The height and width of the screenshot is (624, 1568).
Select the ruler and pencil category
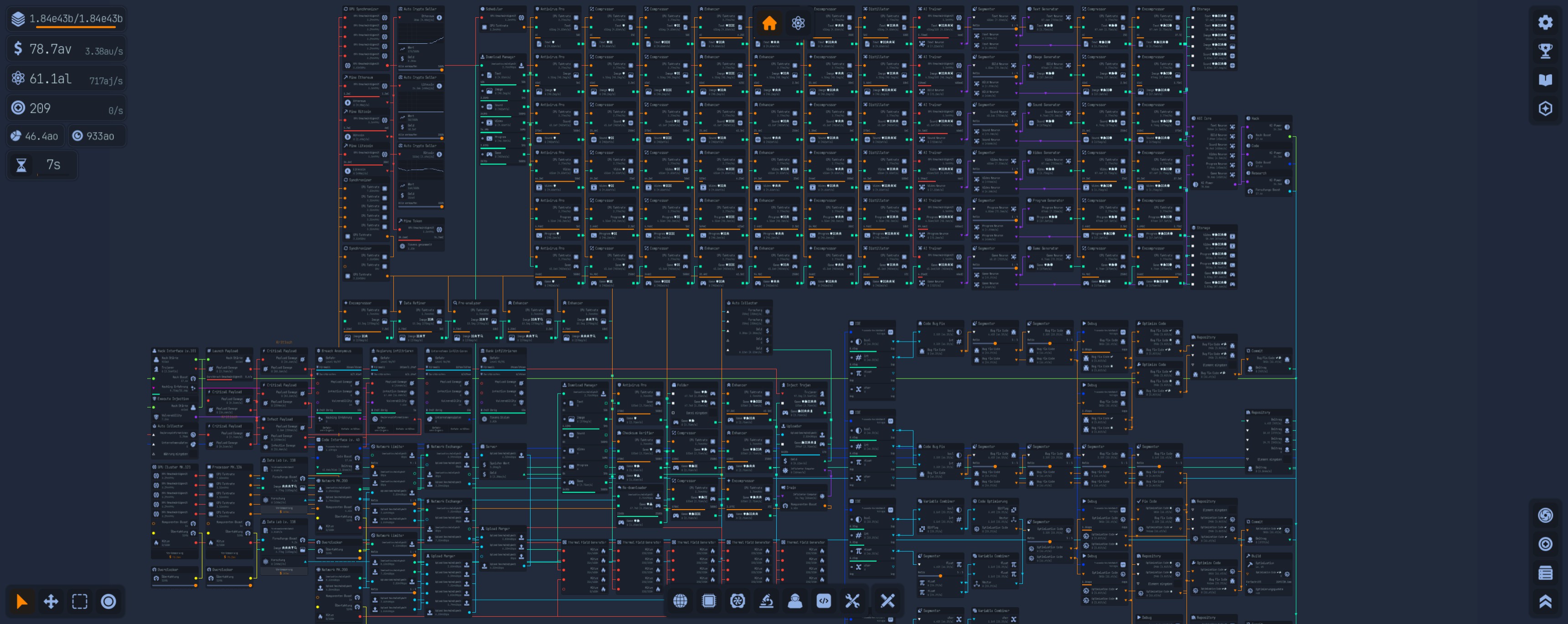pos(887,601)
